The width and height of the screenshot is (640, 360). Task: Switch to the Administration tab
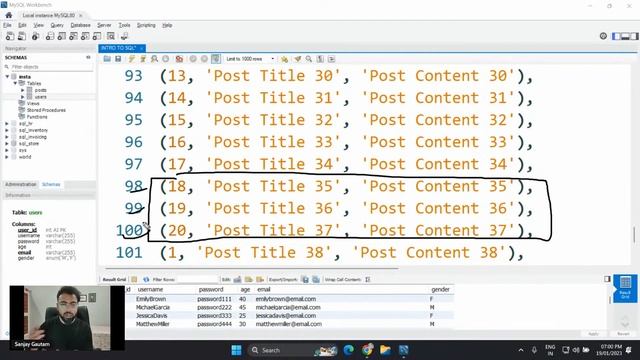coord(21,184)
